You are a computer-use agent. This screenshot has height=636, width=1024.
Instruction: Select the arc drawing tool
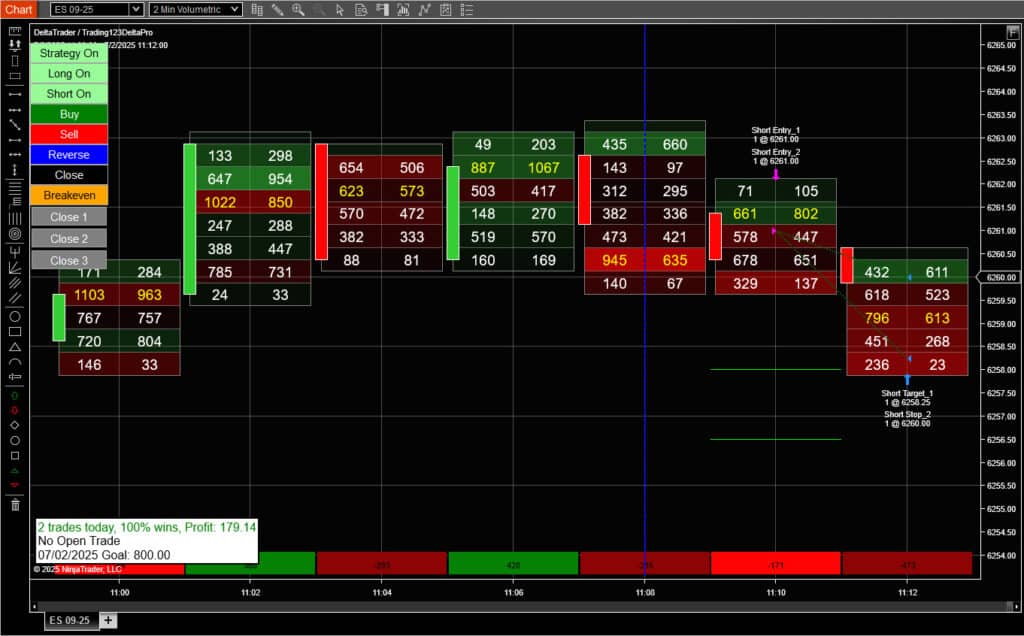[15, 362]
